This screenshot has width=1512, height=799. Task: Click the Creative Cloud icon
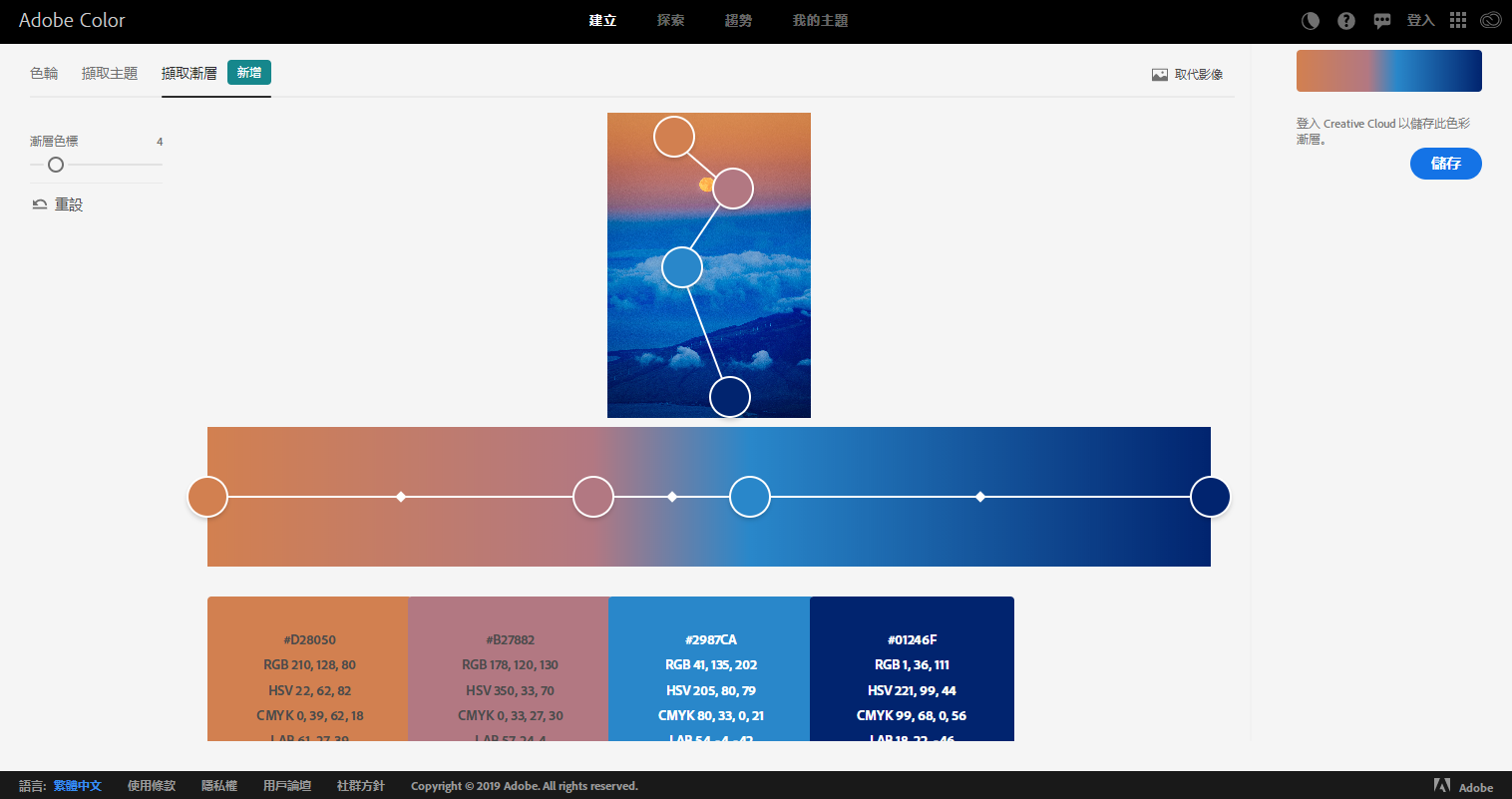coord(1491,21)
